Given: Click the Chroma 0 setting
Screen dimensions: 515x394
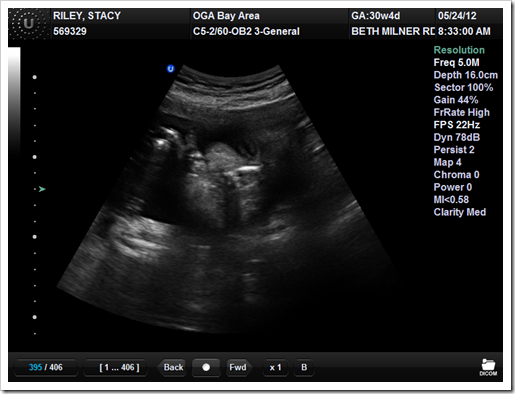Looking at the screenshot, I should tap(456, 175).
